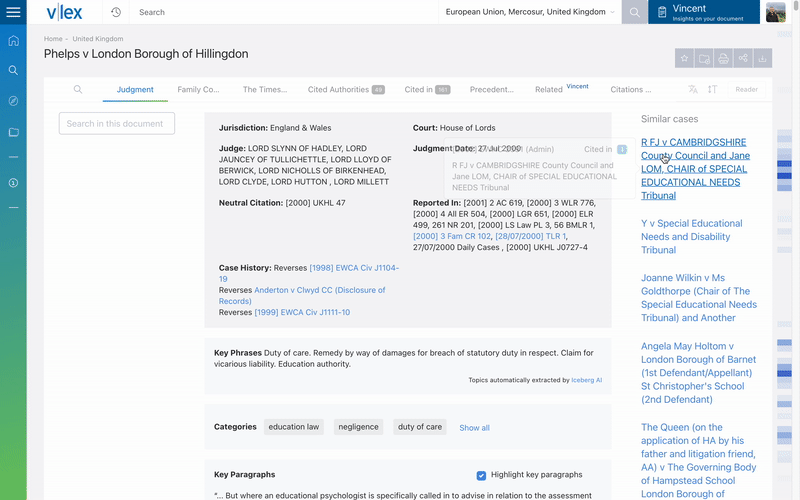
Task: Click the circular info icon in sidebar
Action: click(13, 183)
